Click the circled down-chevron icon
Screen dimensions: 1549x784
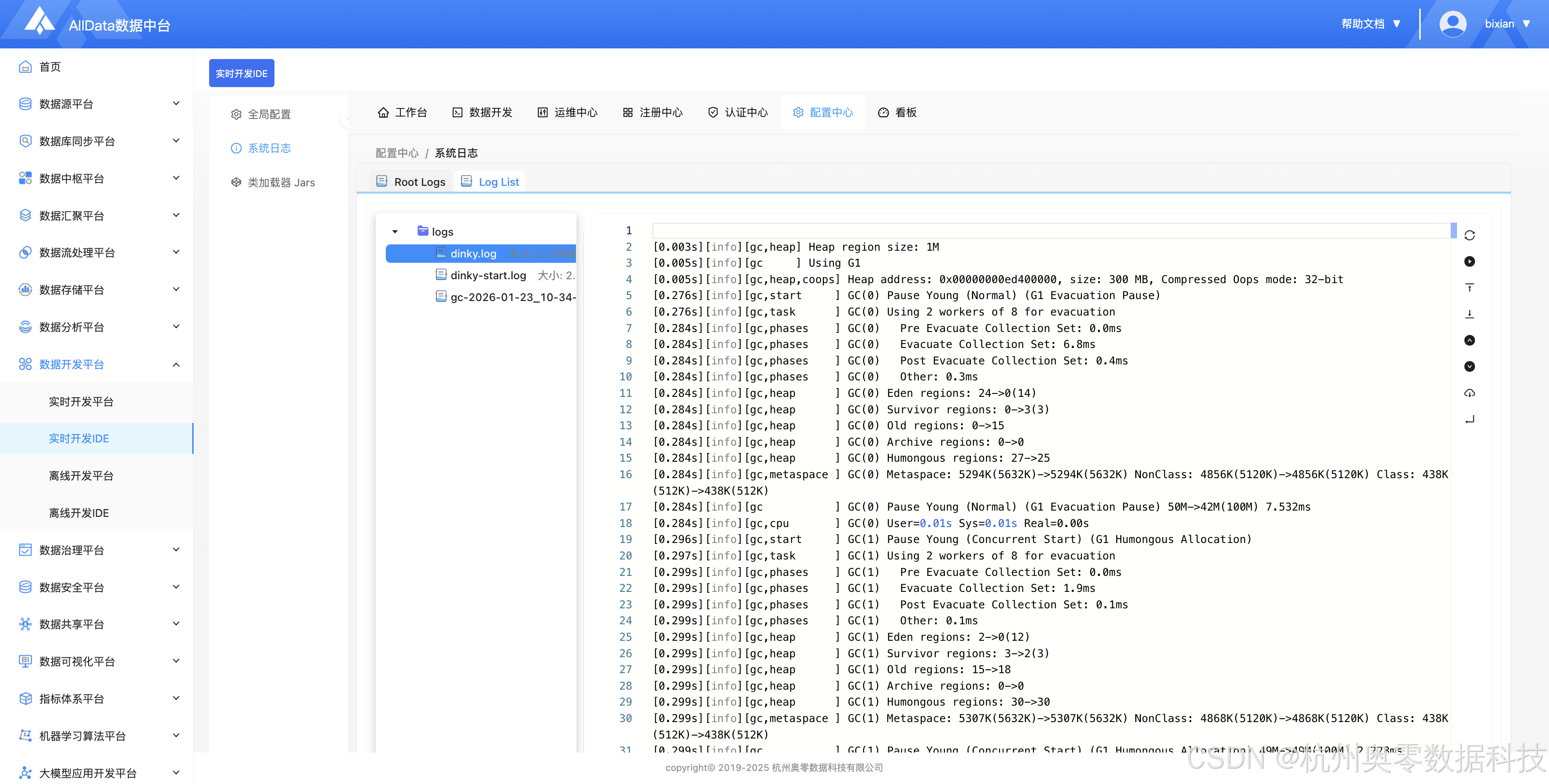coord(1469,366)
